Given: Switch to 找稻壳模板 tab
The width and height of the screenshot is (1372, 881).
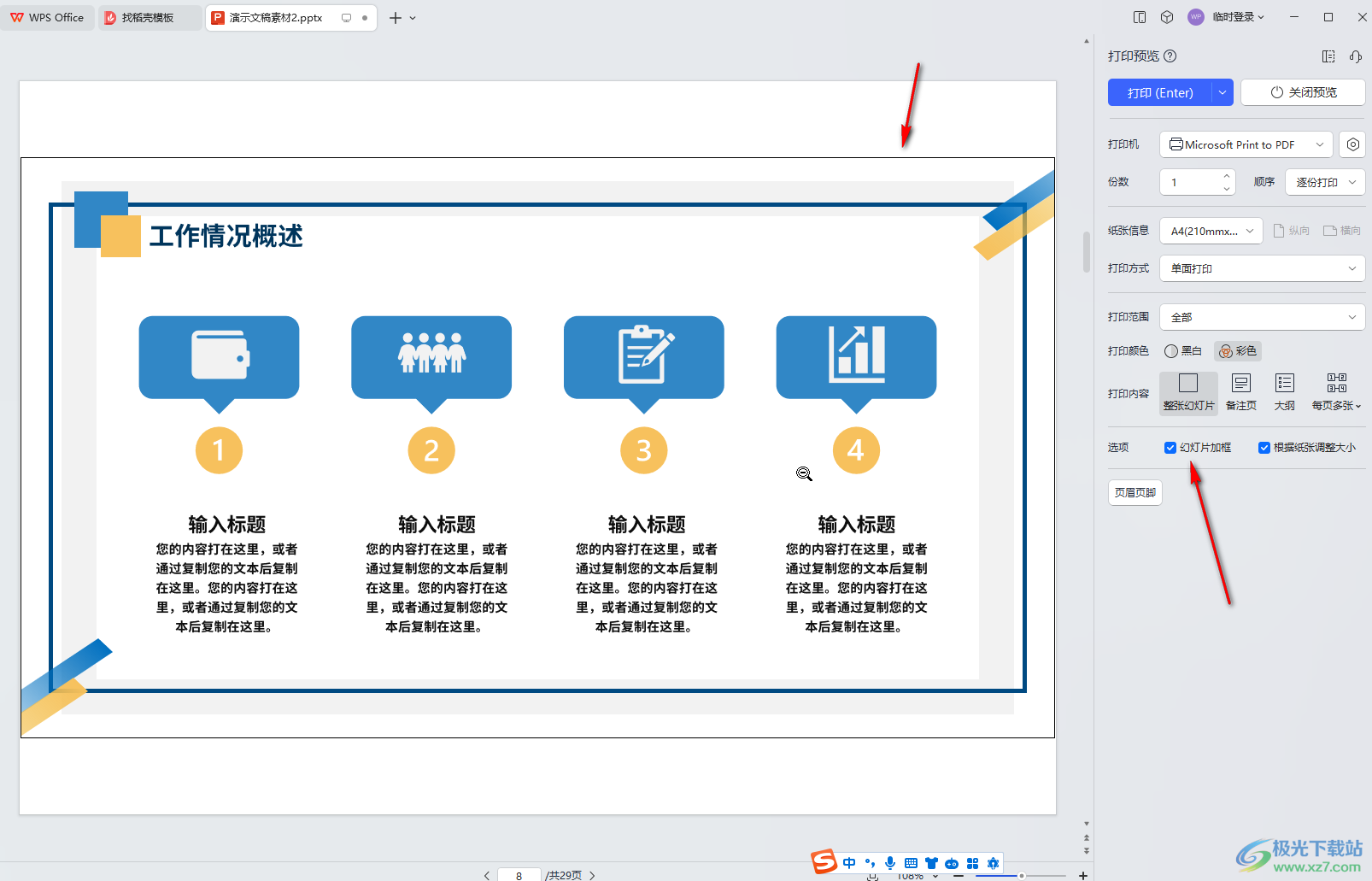Looking at the screenshot, I should [x=150, y=17].
